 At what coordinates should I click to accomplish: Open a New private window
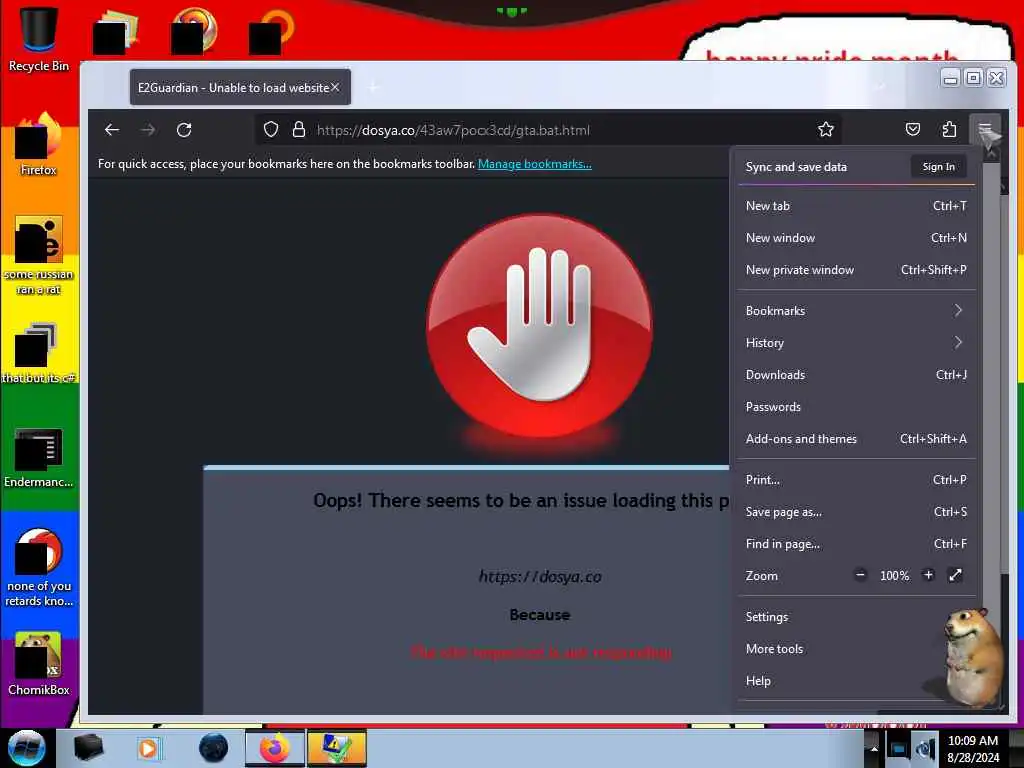point(856,270)
